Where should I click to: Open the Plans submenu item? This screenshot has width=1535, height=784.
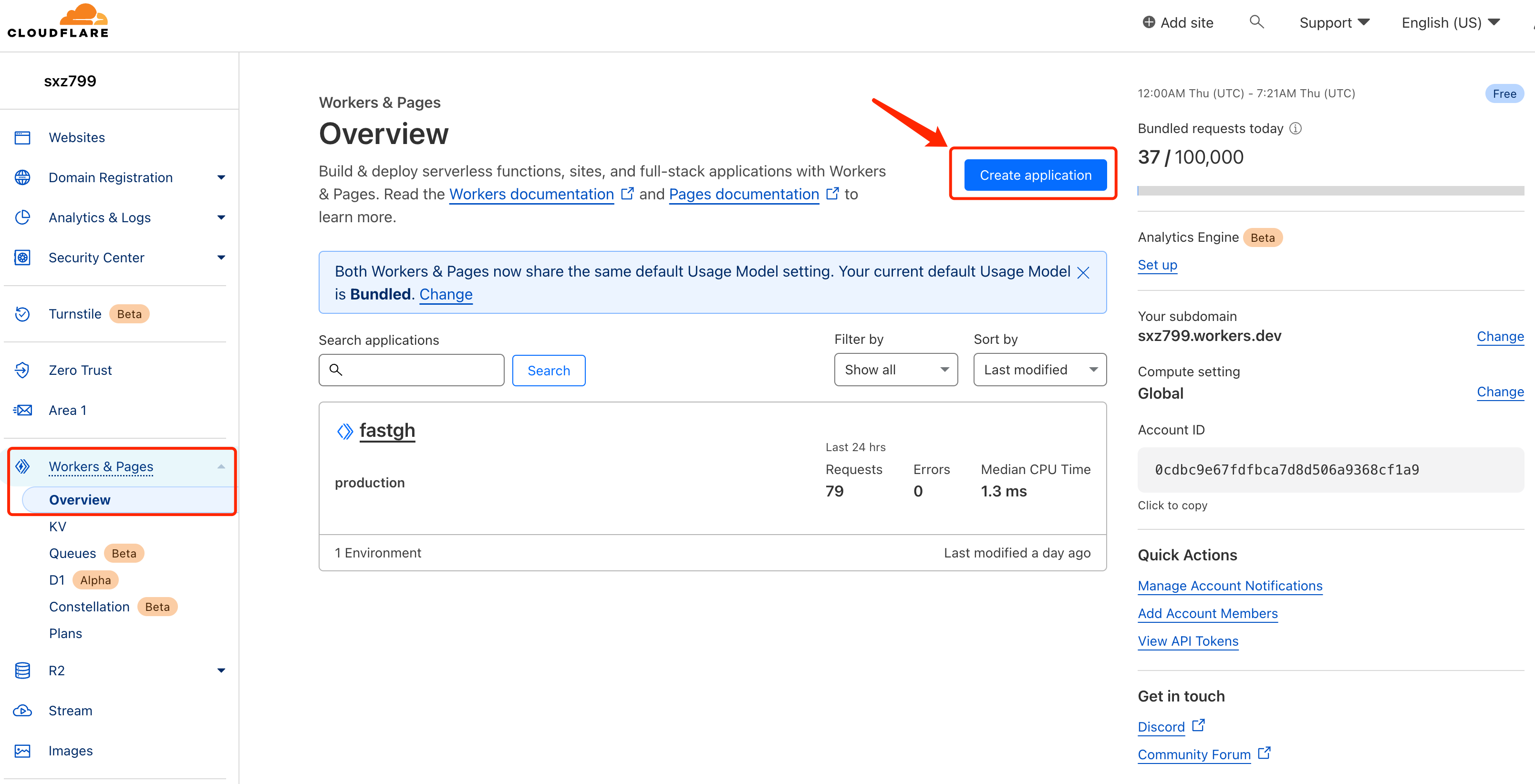coord(65,633)
